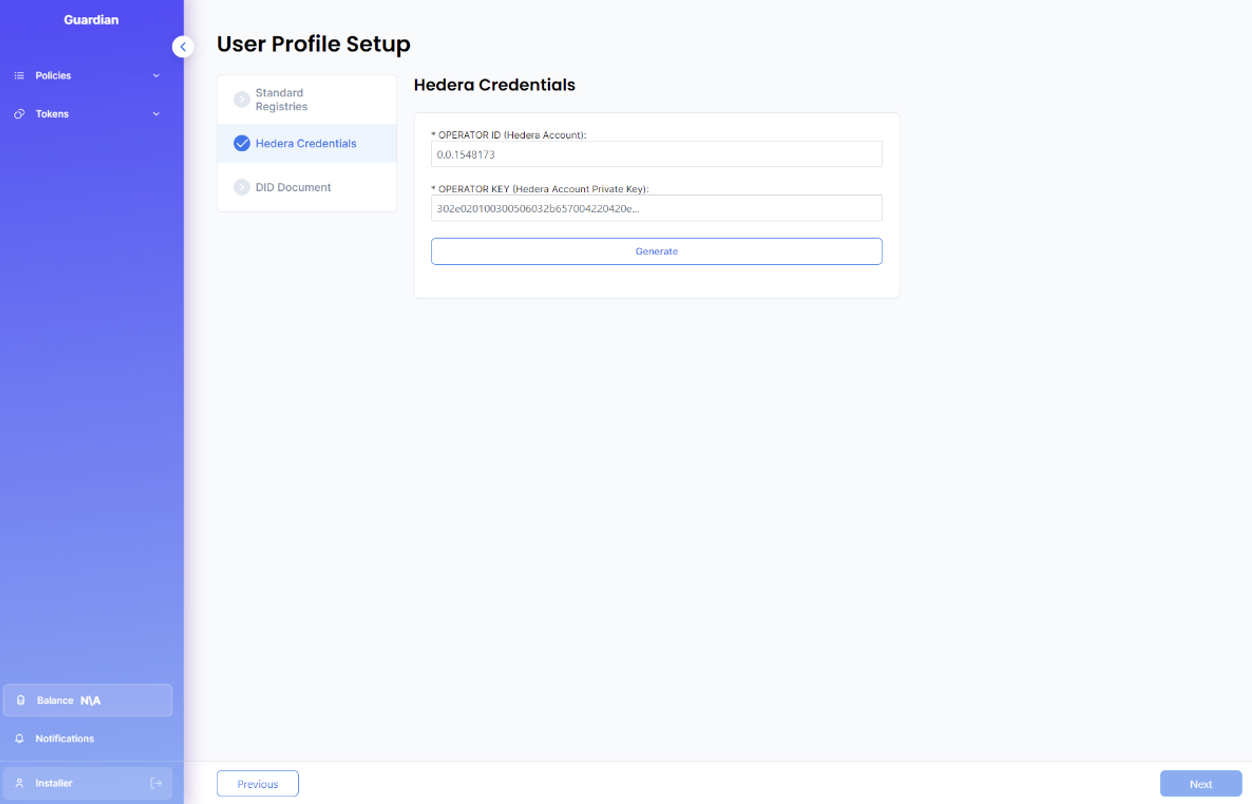Log out using the exit icon
Viewport: 1252px width, 804px height.
[x=156, y=783]
